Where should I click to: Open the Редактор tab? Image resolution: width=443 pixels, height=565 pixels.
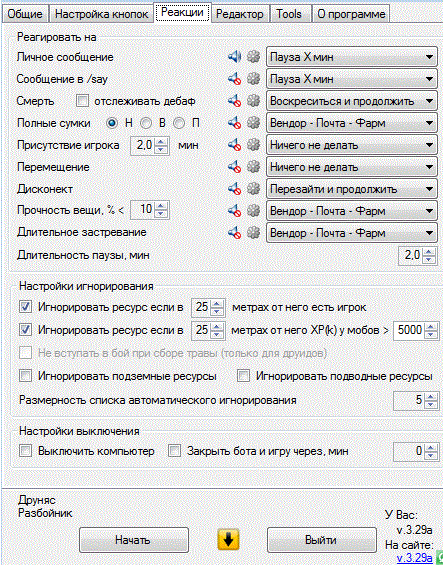pyautogui.click(x=240, y=14)
